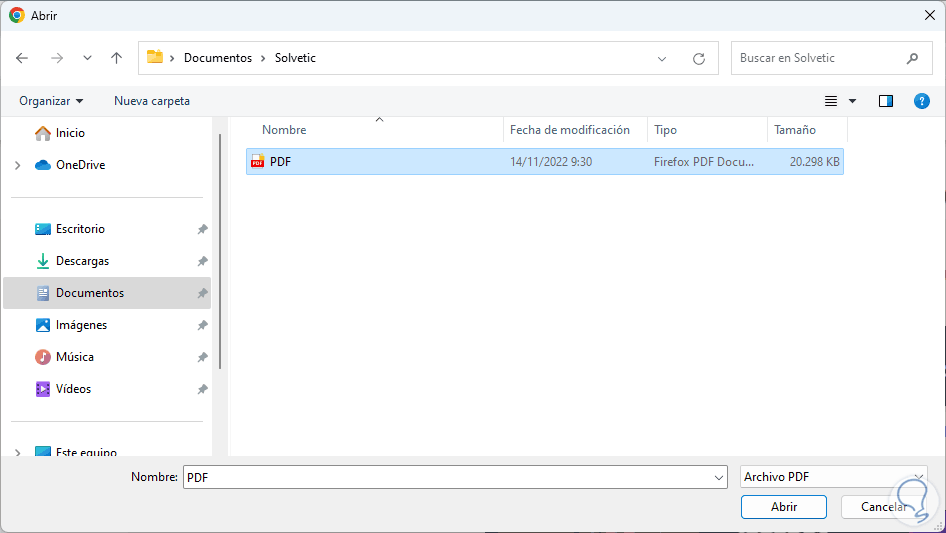This screenshot has height=533, width=946.
Task: Click the pin icon next to Música
Action: point(202,357)
